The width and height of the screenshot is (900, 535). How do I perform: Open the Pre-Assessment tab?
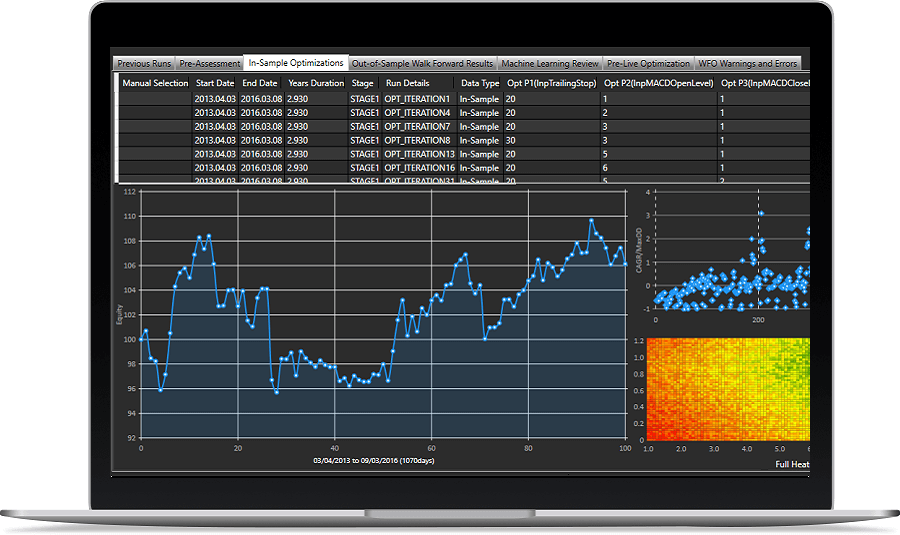[x=210, y=64]
